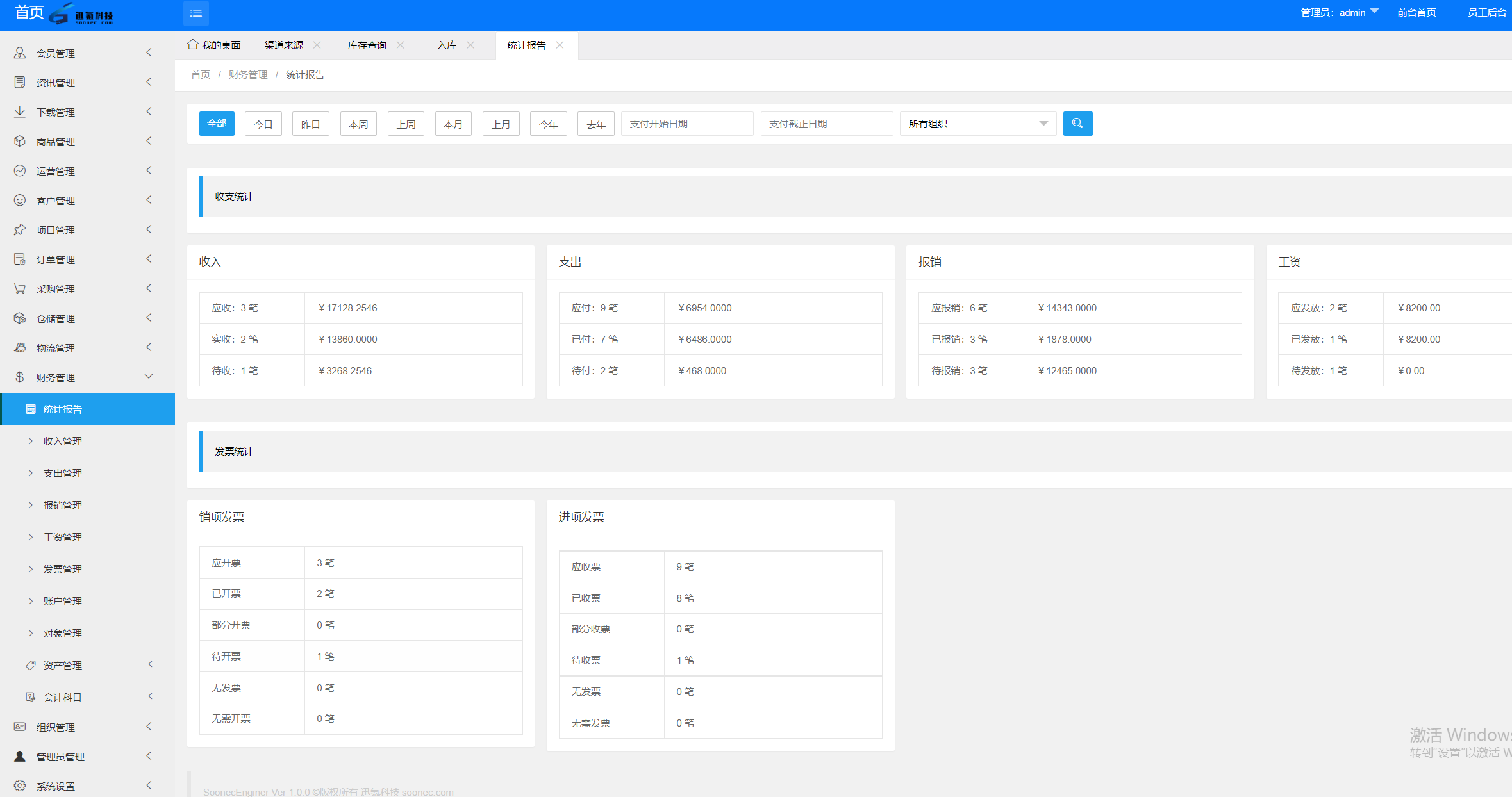Click the 我的桌面 home icon

(x=192, y=44)
